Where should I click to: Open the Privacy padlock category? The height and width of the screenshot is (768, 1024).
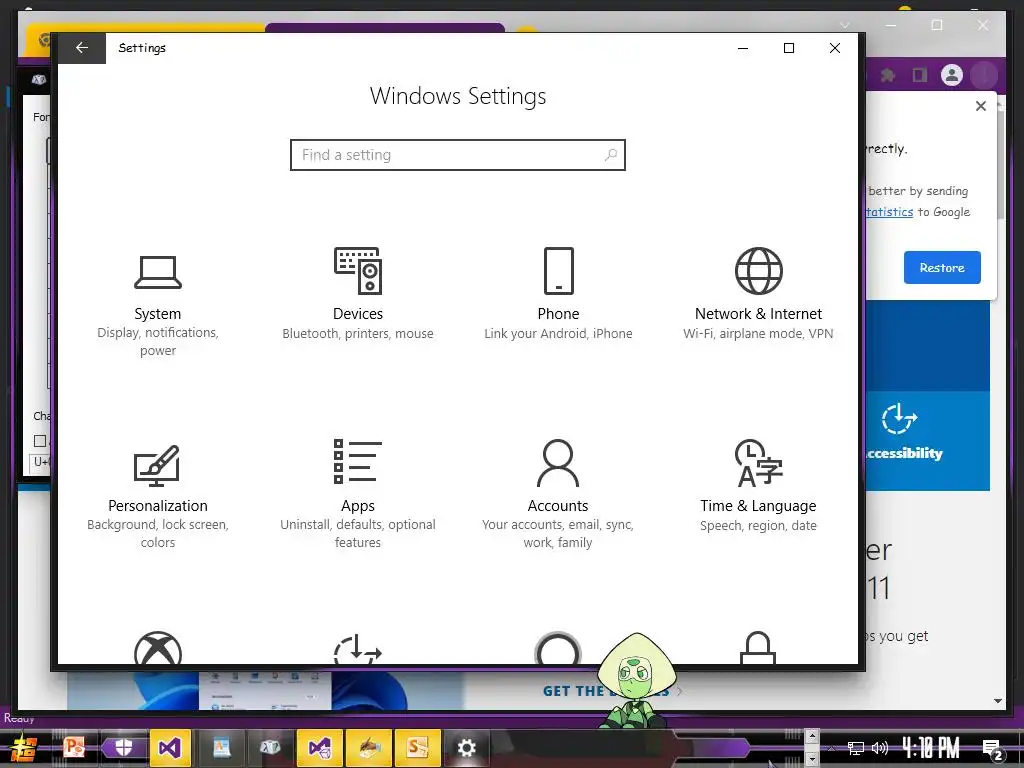(x=758, y=648)
